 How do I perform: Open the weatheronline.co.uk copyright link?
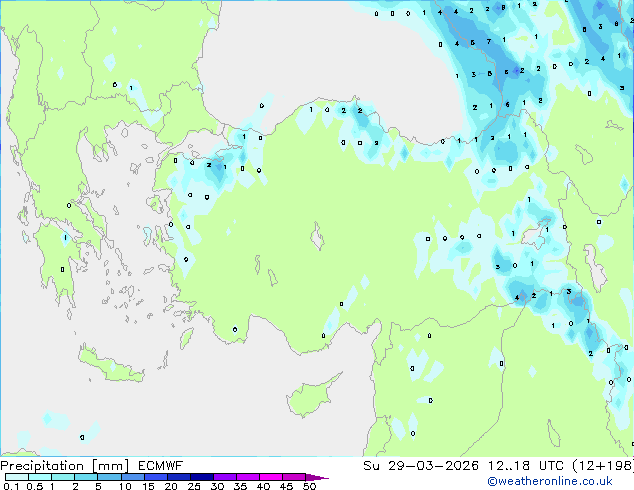550,481
